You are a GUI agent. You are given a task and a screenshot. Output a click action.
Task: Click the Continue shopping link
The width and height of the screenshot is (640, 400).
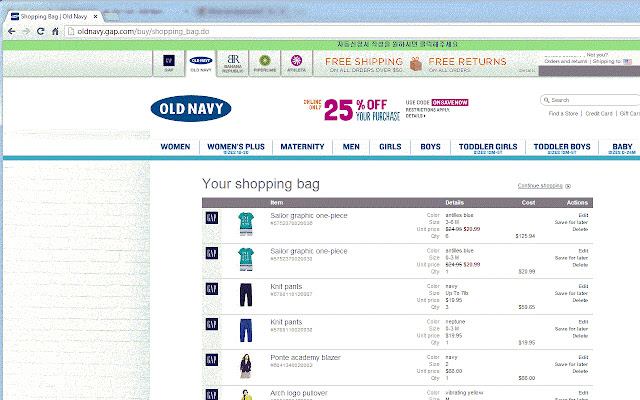point(540,186)
